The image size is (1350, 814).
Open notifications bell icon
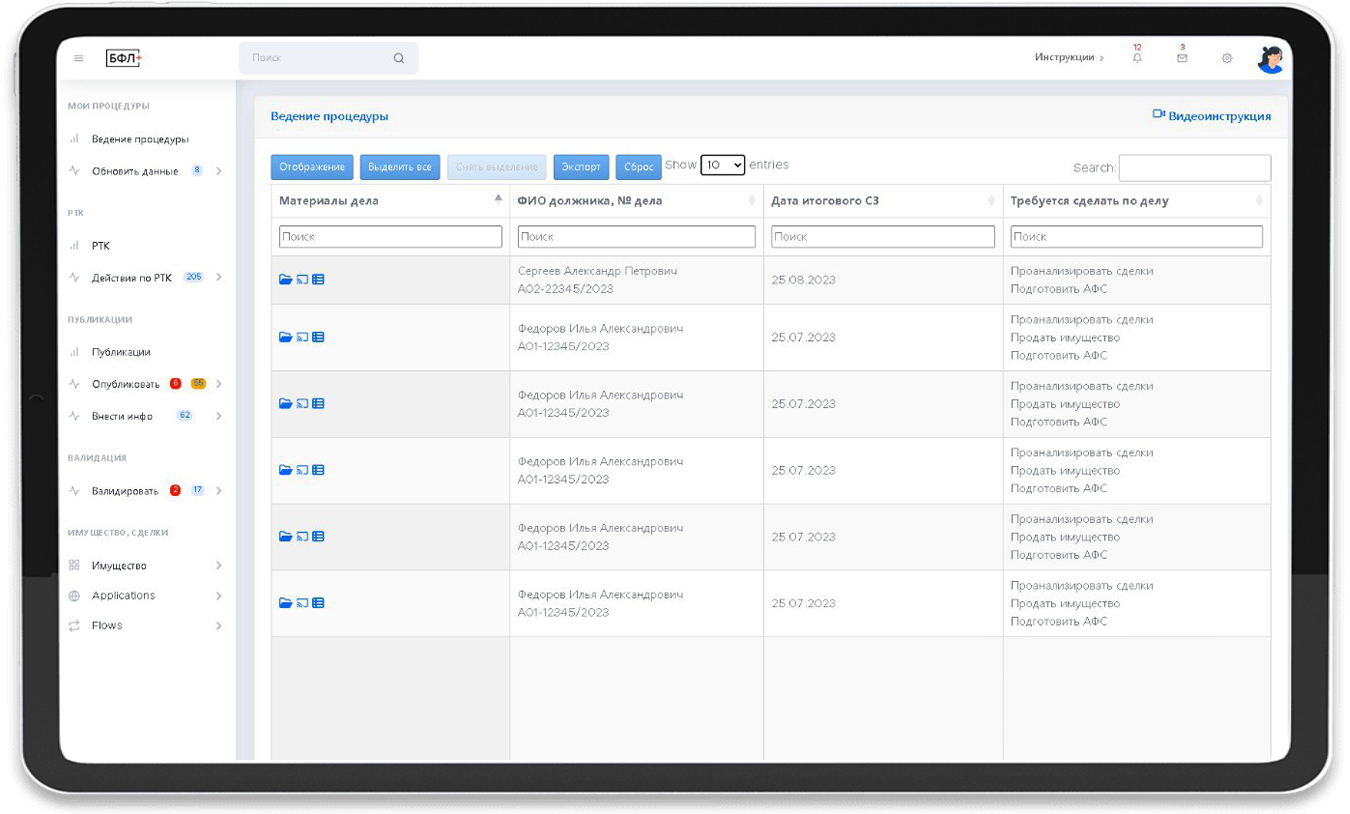click(1137, 58)
